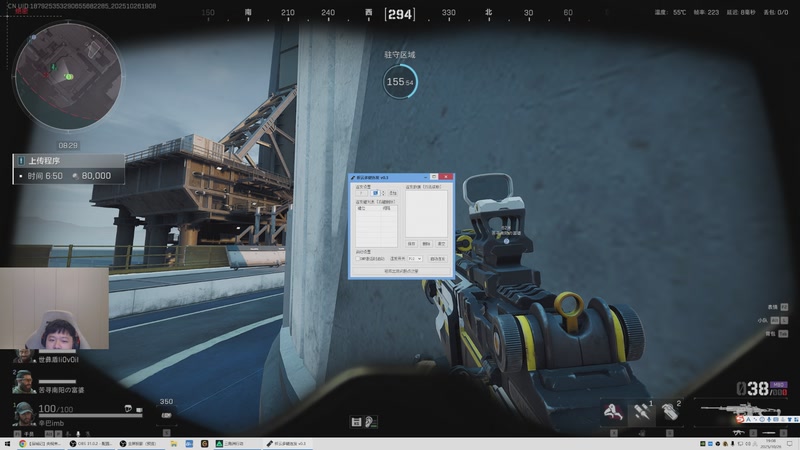Click the microphone icon on the Sogou IME bar

[769, 419]
